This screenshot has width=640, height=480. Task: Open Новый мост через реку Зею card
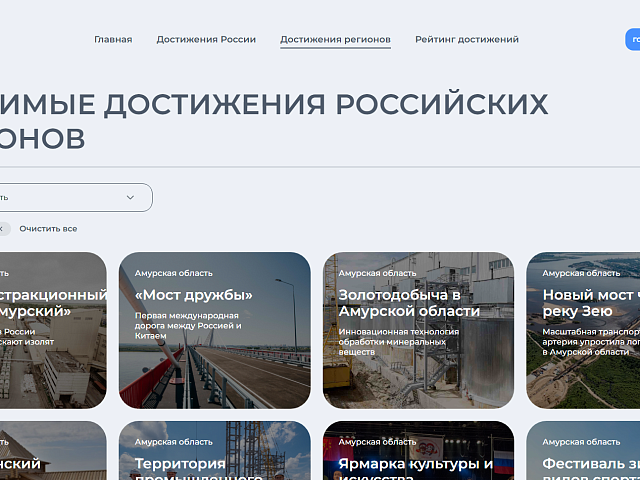(583, 330)
